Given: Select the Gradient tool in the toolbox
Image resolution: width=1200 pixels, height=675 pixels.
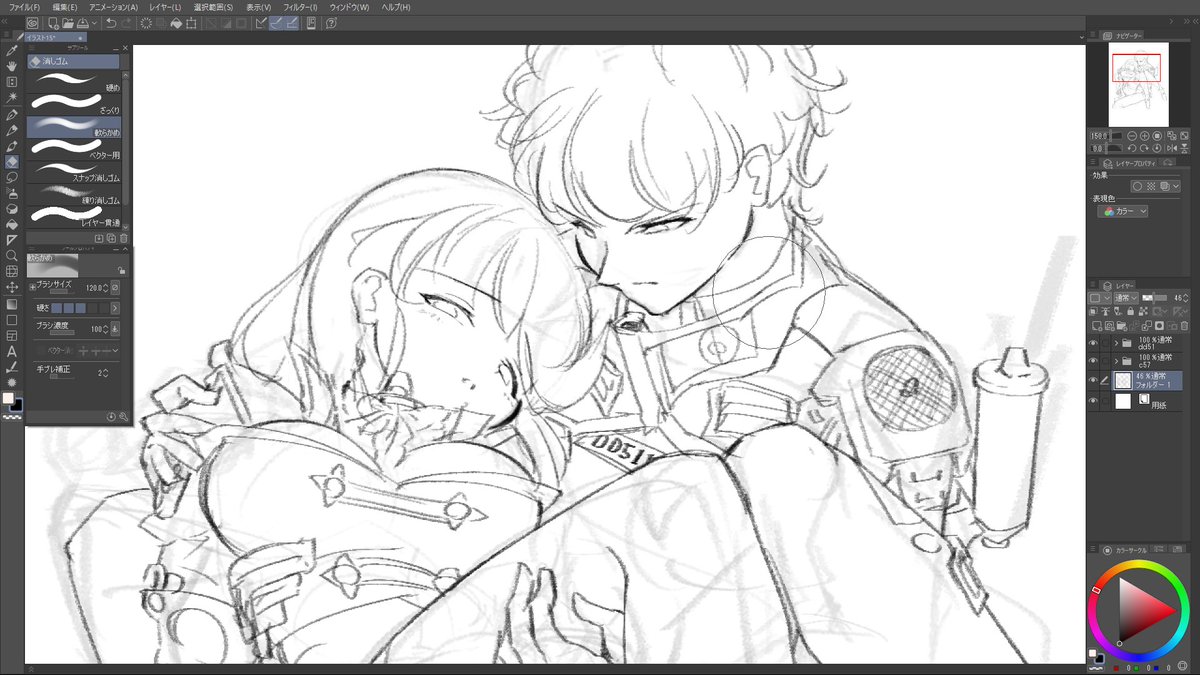Looking at the screenshot, I should tap(12, 303).
